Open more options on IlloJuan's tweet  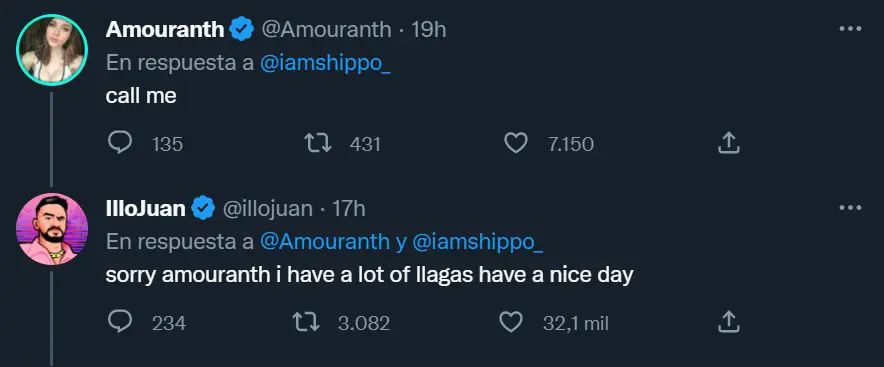(850, 208)
